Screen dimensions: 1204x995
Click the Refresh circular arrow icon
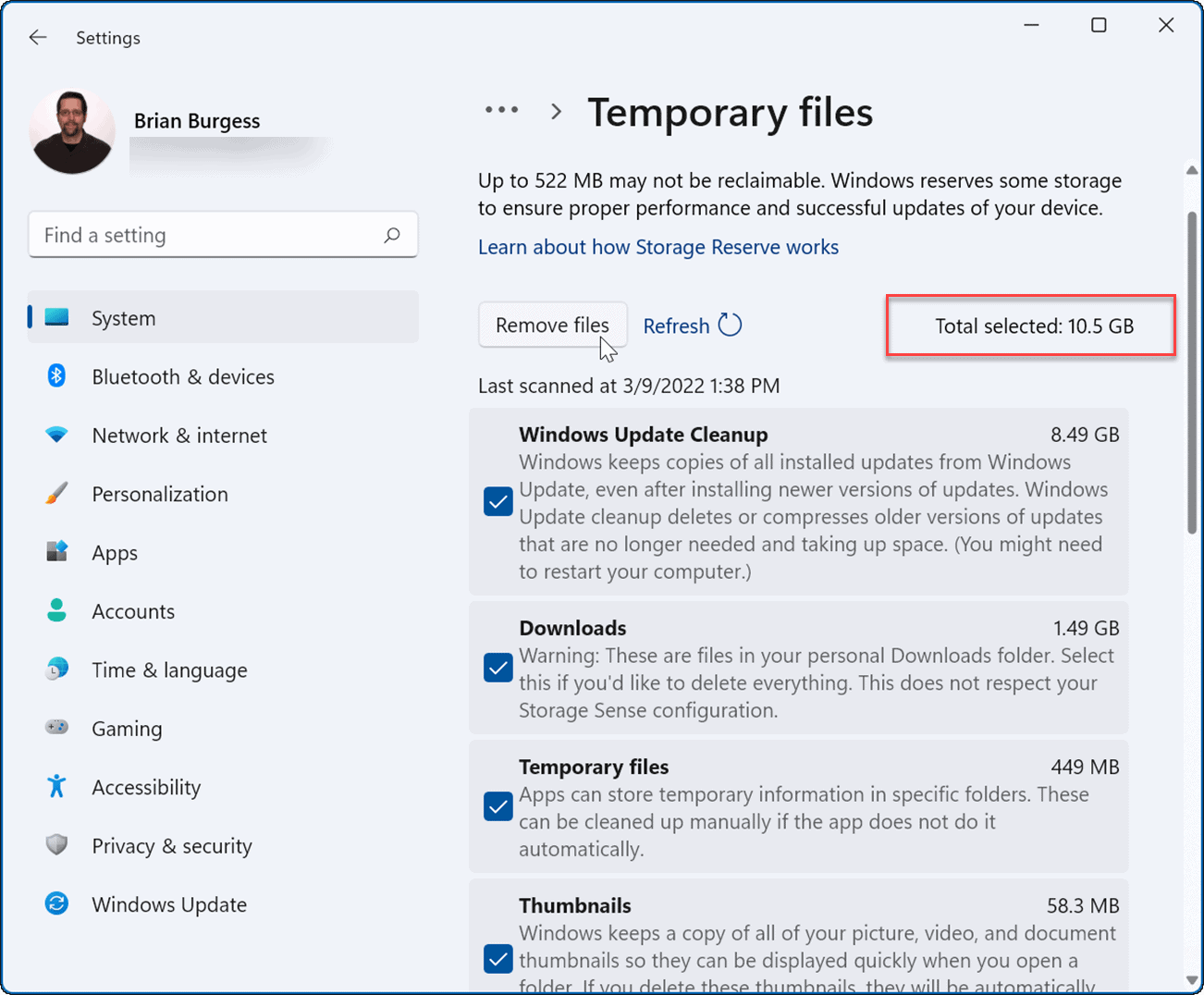click(x=730, y=325)
